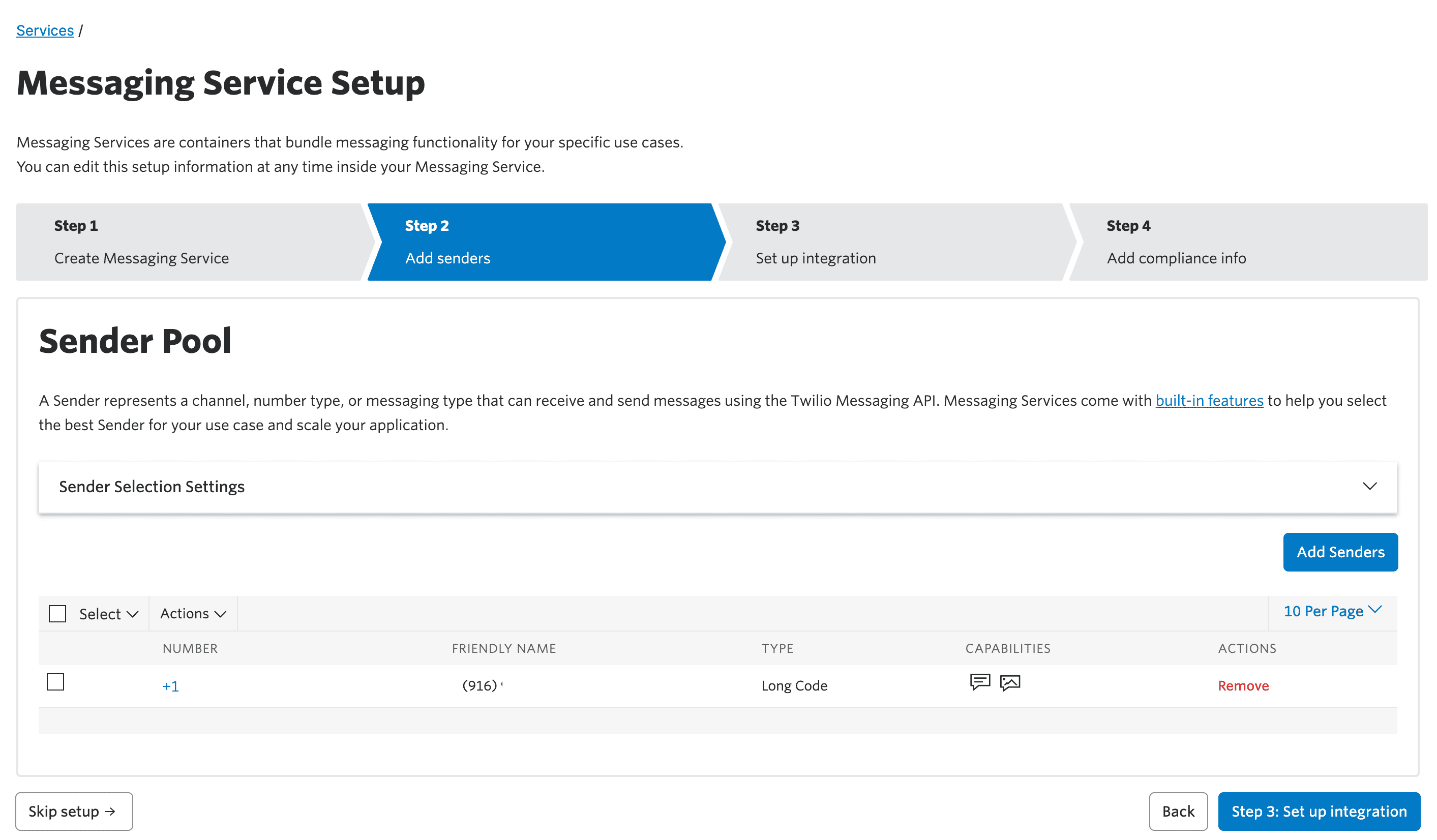
Task: Open the built-in features link
Action: (x=1209, y=400)
